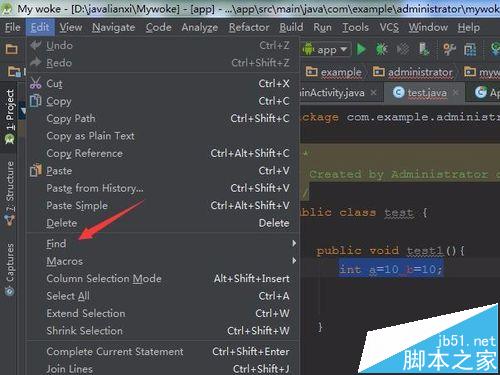Open the Tools menu
500x375 pixels.
pos(355,27)
